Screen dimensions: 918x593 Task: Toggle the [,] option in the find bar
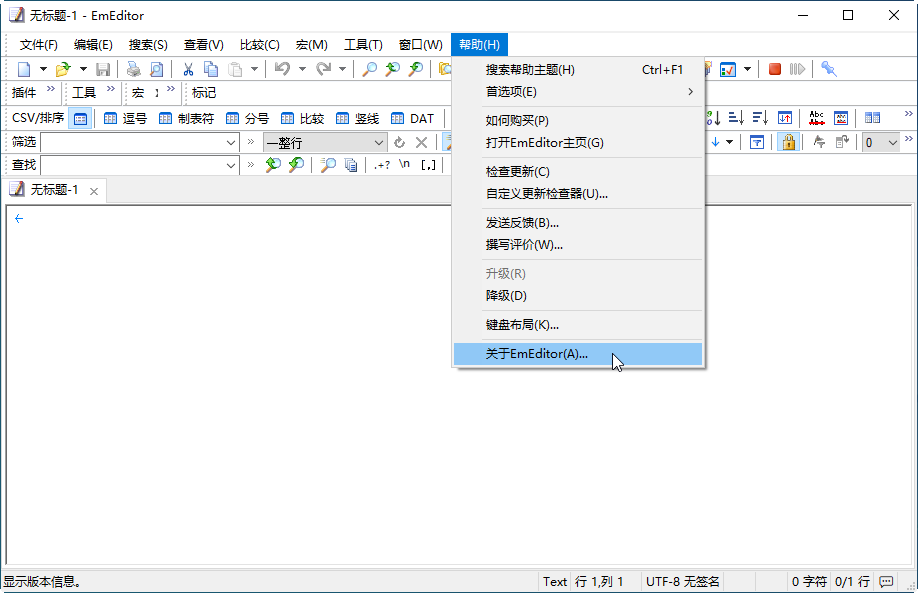[x=429, y=165]
